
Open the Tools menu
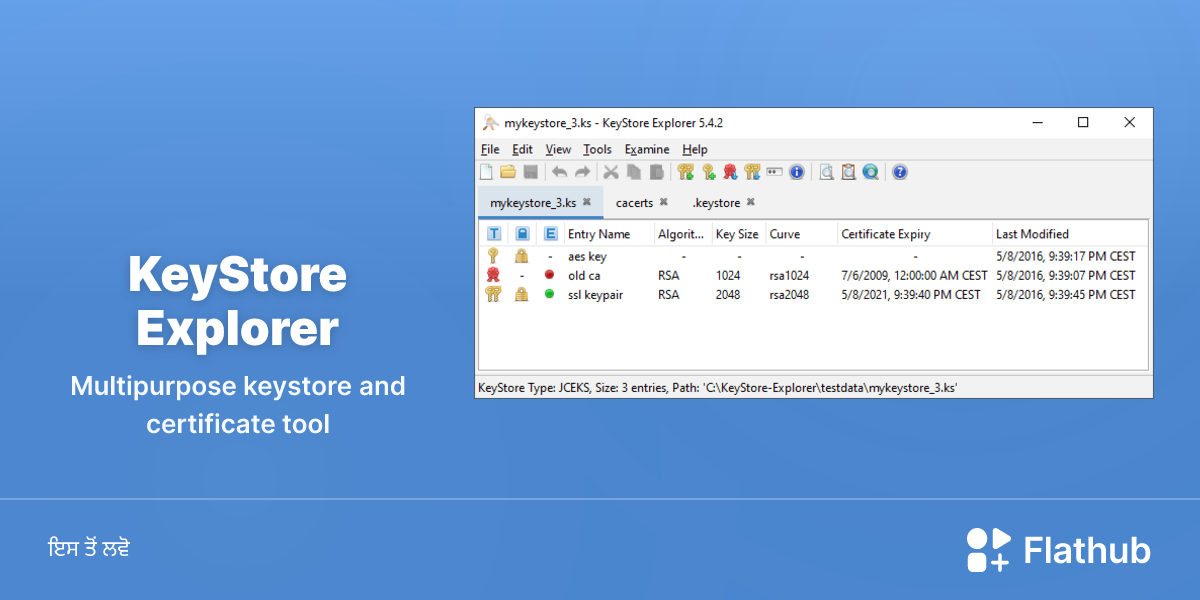point(597,149)
